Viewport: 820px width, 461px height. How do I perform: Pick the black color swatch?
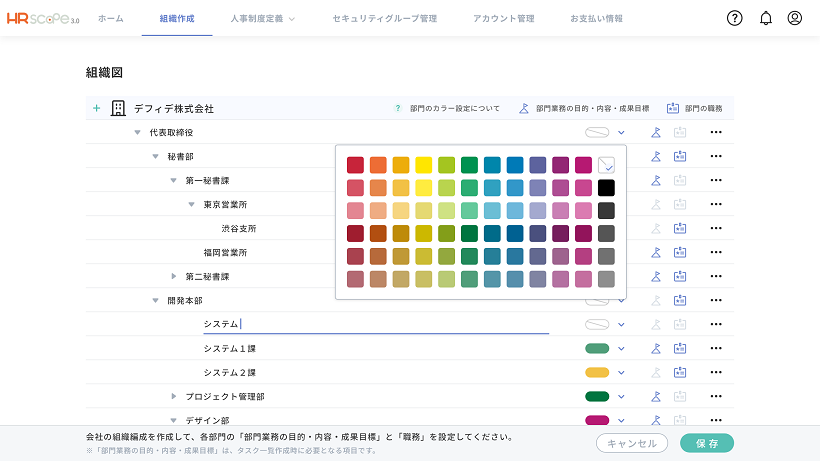tap(606, 188)
